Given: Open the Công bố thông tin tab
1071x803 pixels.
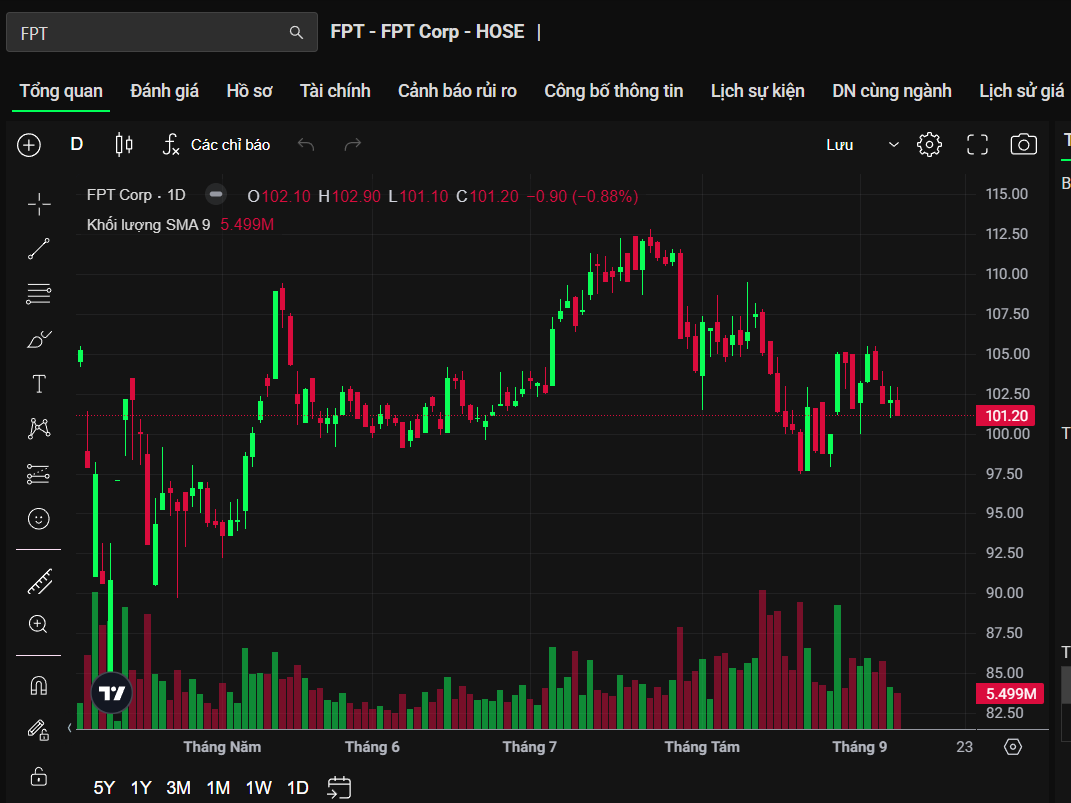Looking at the screenshot, I should click(614, 91).
